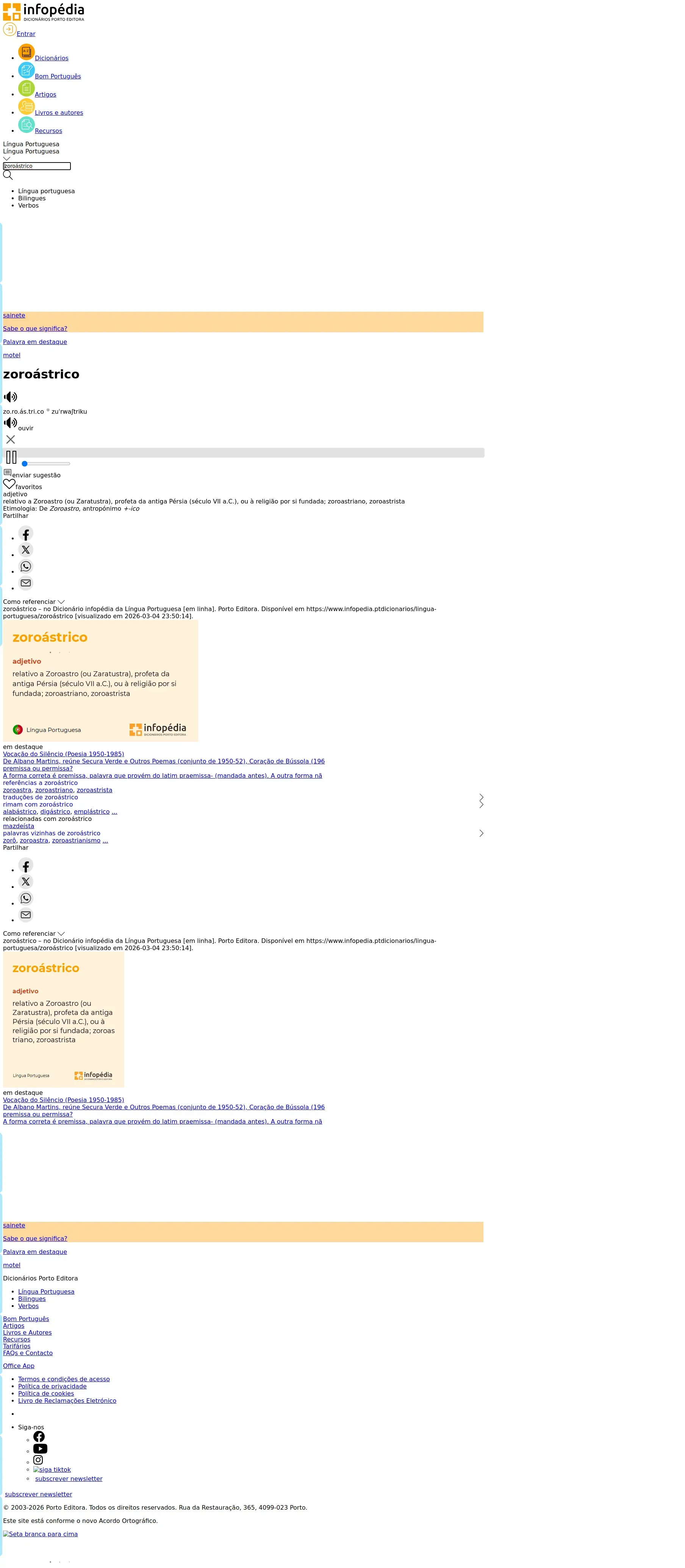Share on X below the etymology
This screenshot has width=685, height=1568.
coord(25,550)
